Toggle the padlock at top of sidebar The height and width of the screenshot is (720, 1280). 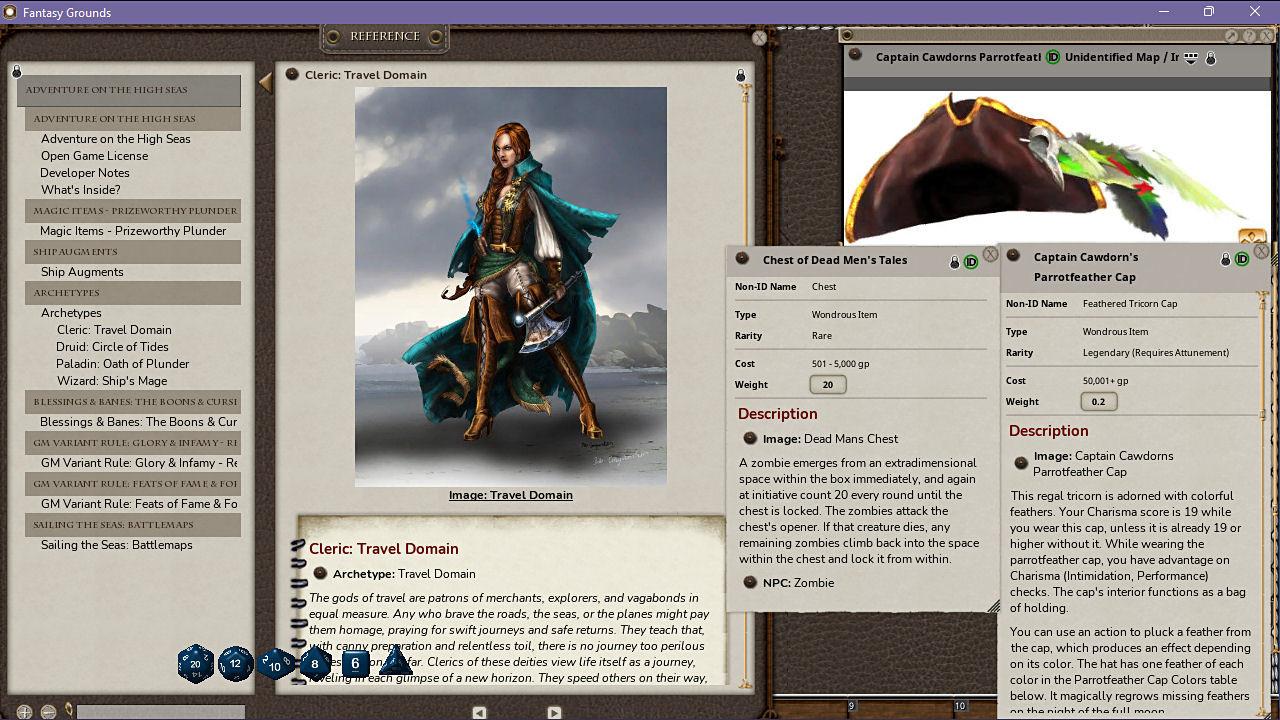point(16,71)
